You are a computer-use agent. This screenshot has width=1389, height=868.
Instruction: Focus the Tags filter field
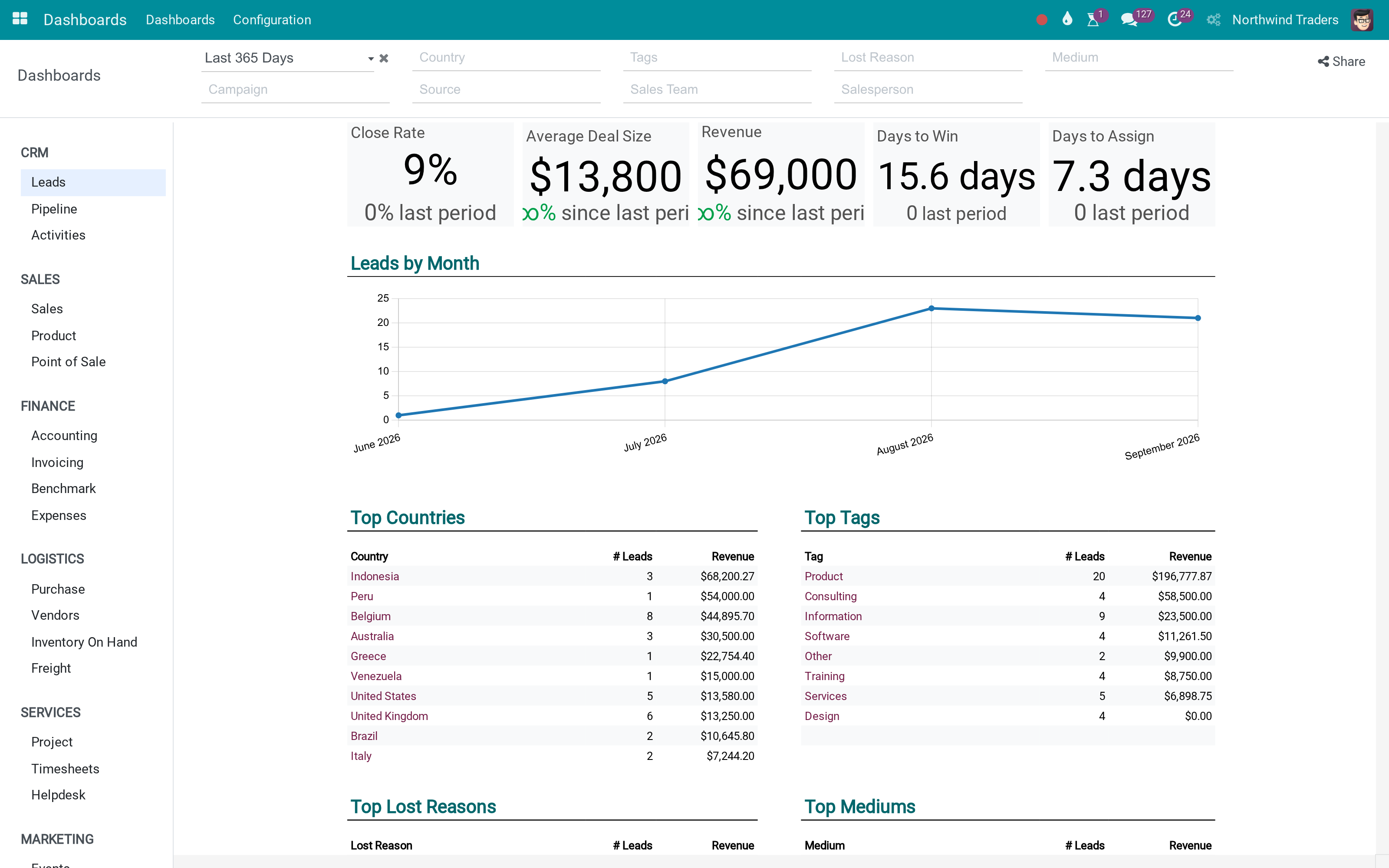pos(717,57)
